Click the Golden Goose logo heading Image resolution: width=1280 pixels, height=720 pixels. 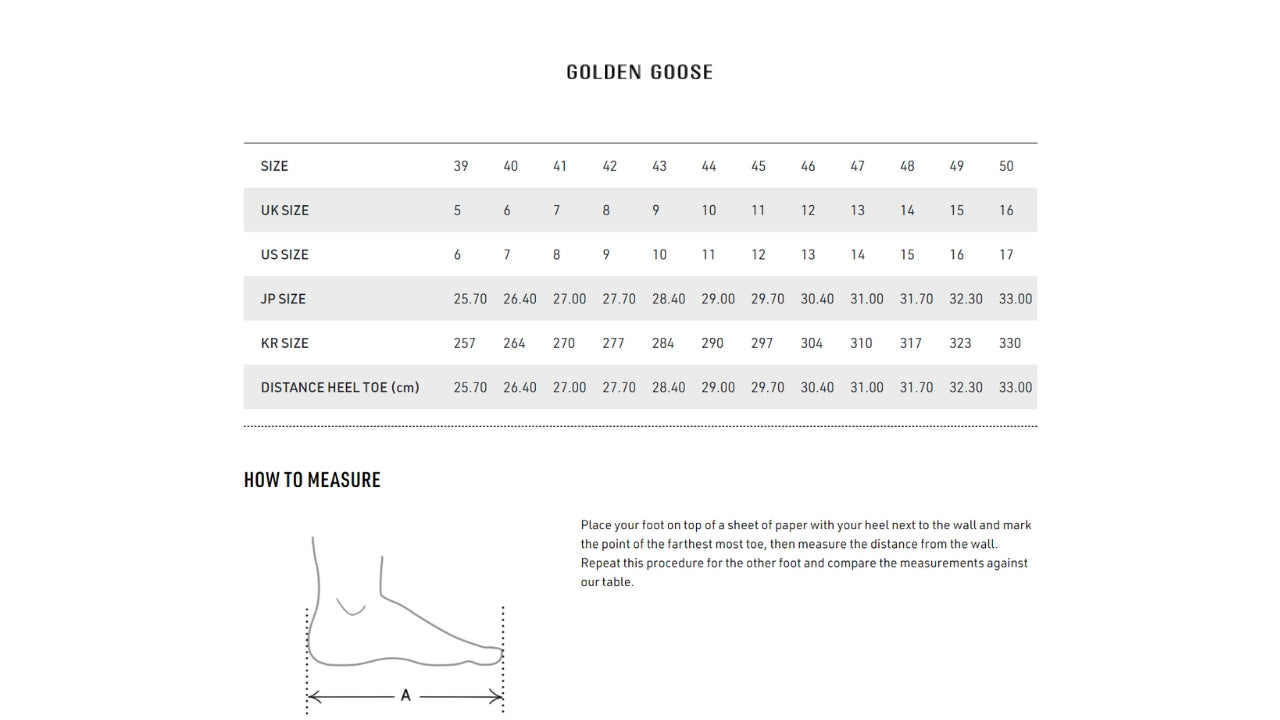pyautogui.click(x=639, y=72)
